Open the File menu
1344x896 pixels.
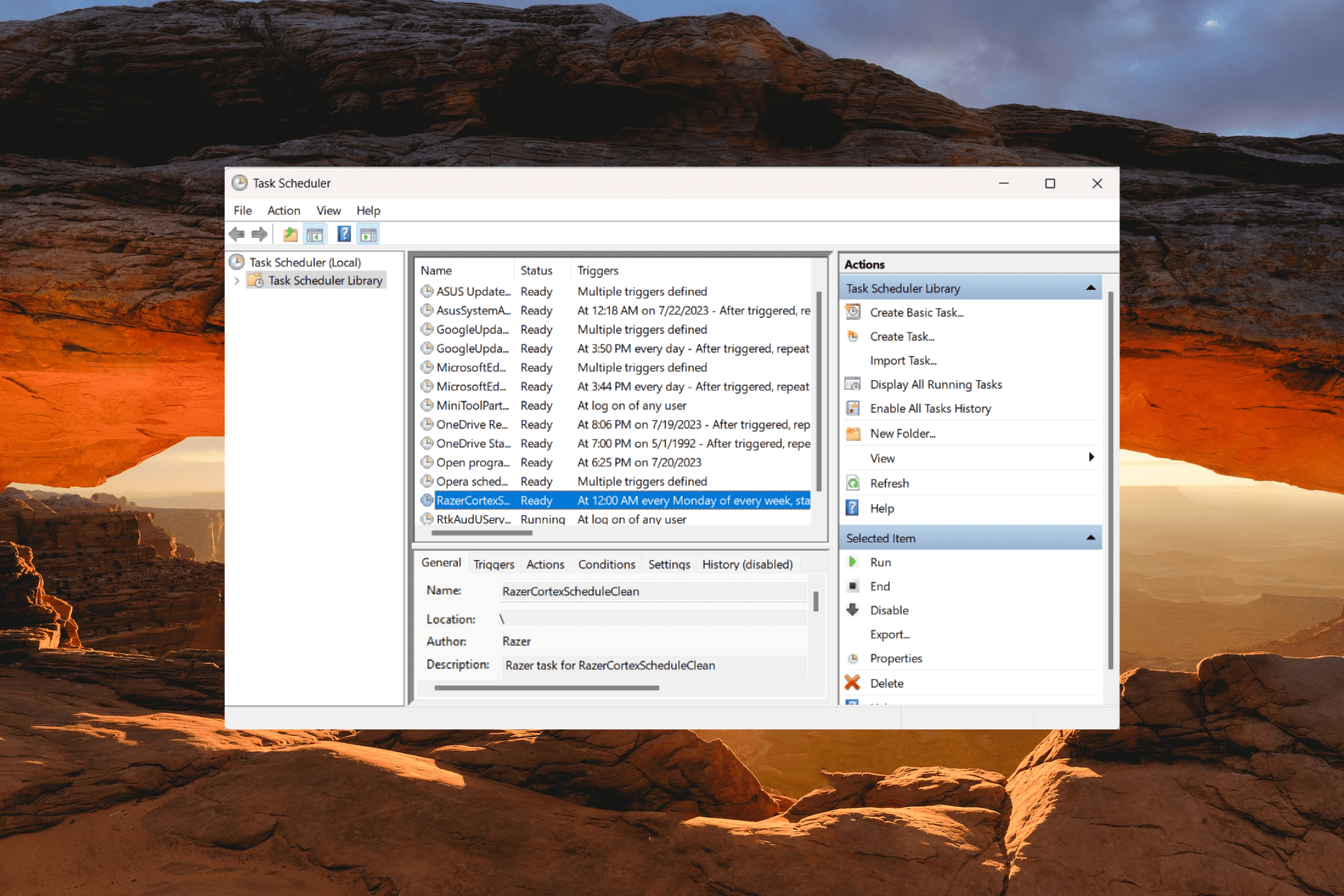tap(243, 211)
